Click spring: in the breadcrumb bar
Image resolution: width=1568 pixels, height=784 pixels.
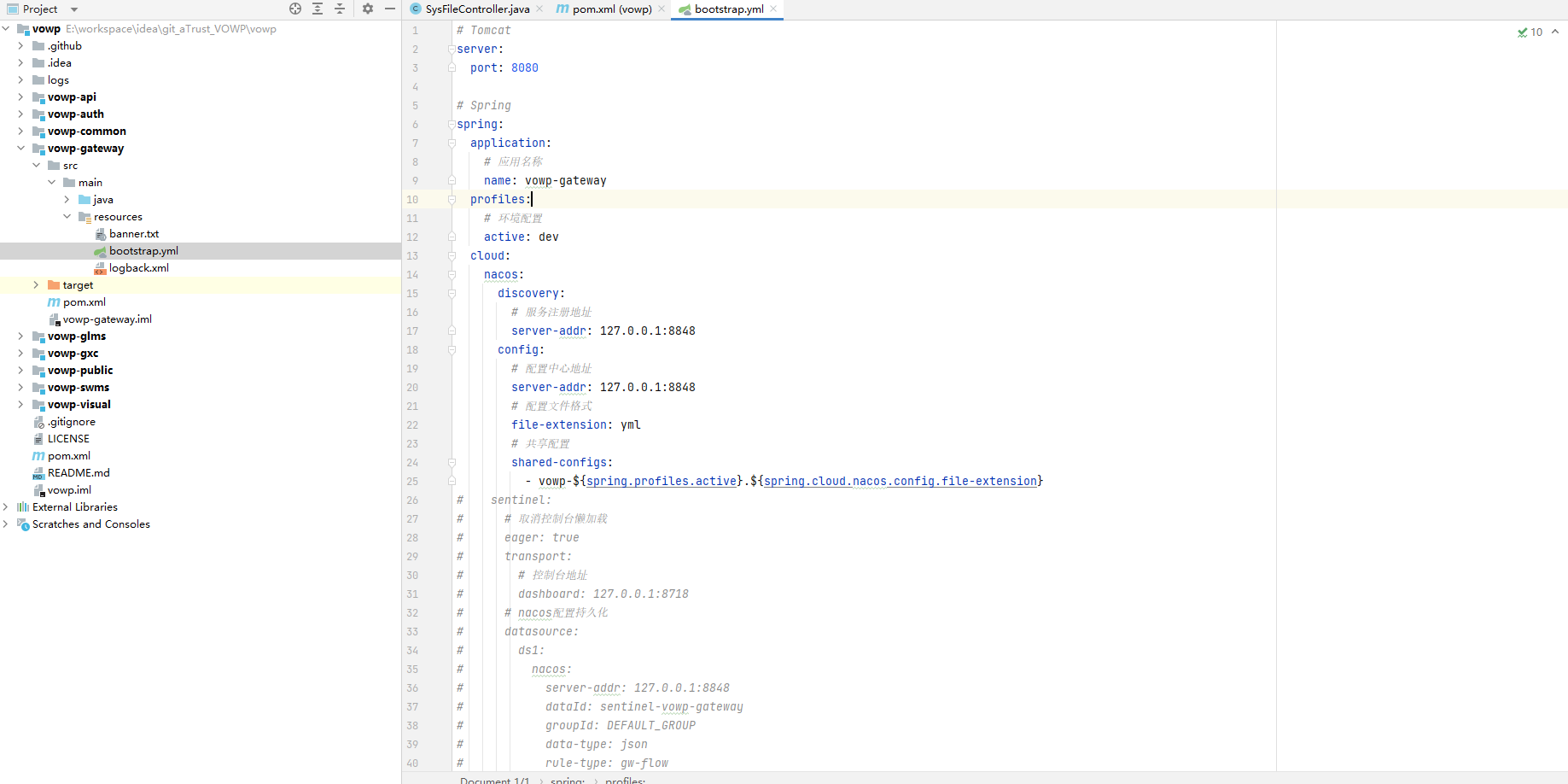(x=568, y=780)
